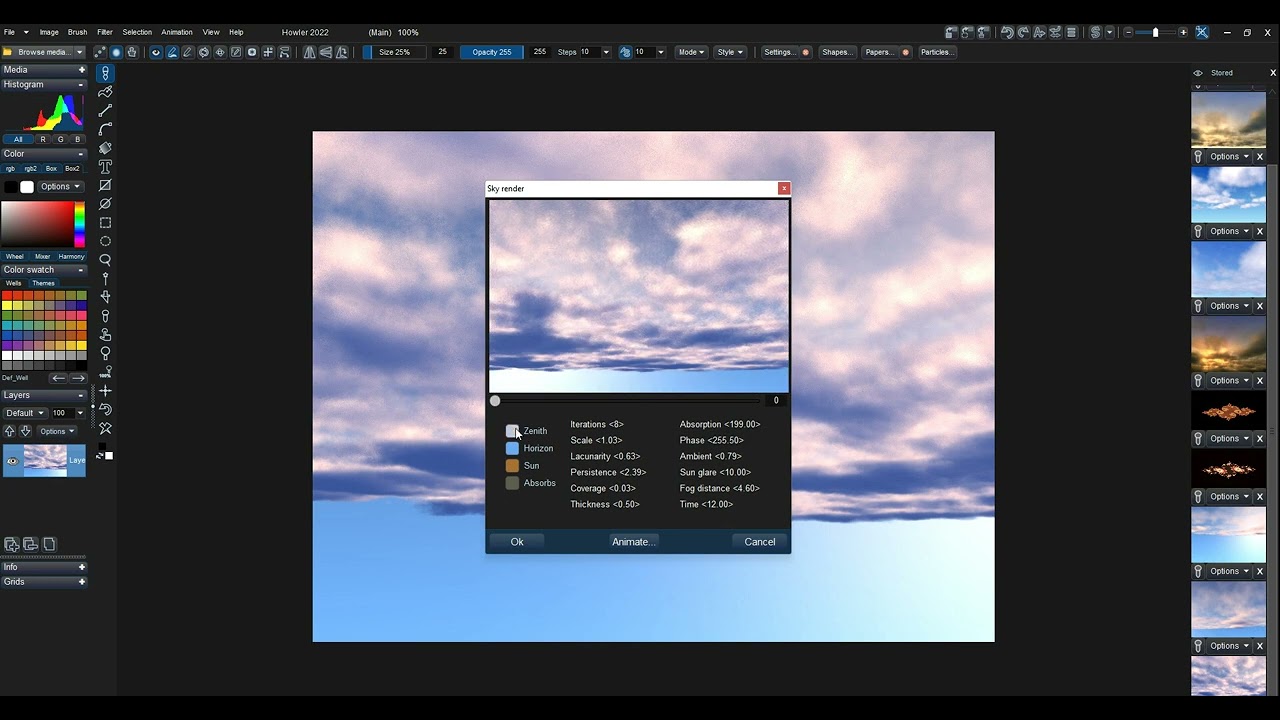
Task: Click the Animate... button
Action: point(634,542)
